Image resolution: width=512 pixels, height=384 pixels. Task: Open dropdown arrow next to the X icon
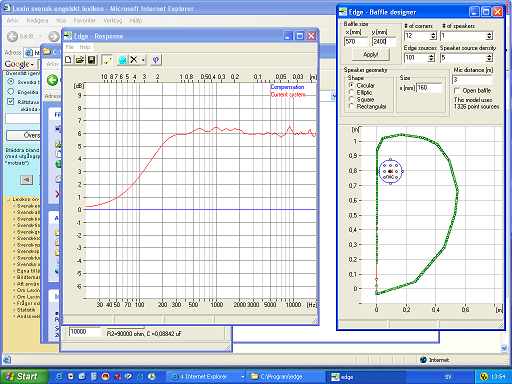[143, 60]
